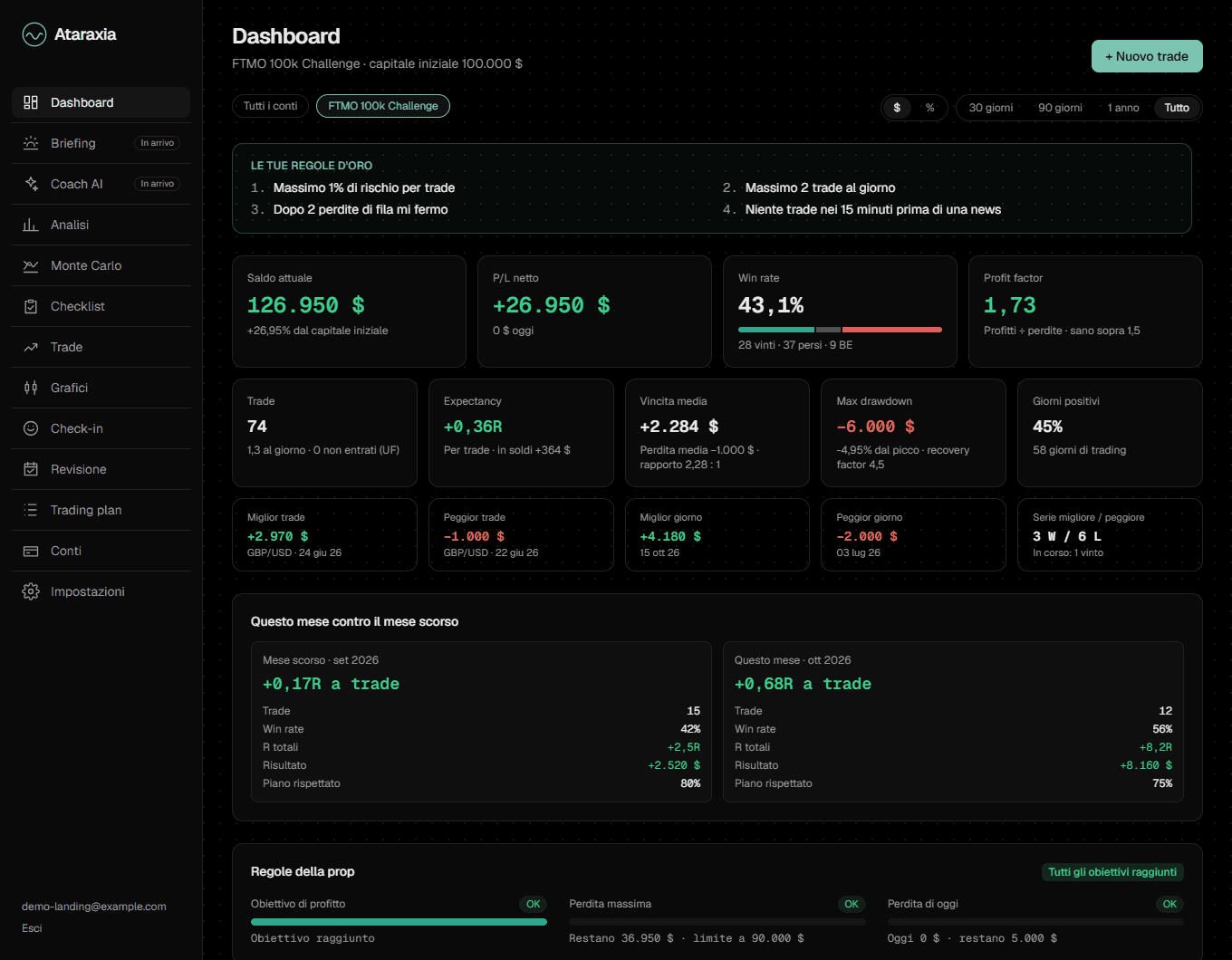The width and height of the screenshot is (1232, 960).
Task: Click the Saldo attuale 126.950 $ card
Action: click(x=349, y=312)
